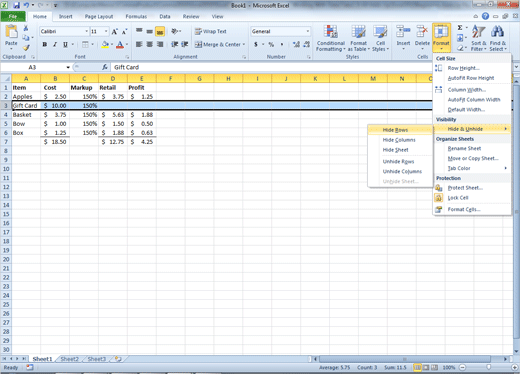This screenshot has width=520, height=374.
Task: Click Format Cells in Format menu
Action: pos(464,209)
